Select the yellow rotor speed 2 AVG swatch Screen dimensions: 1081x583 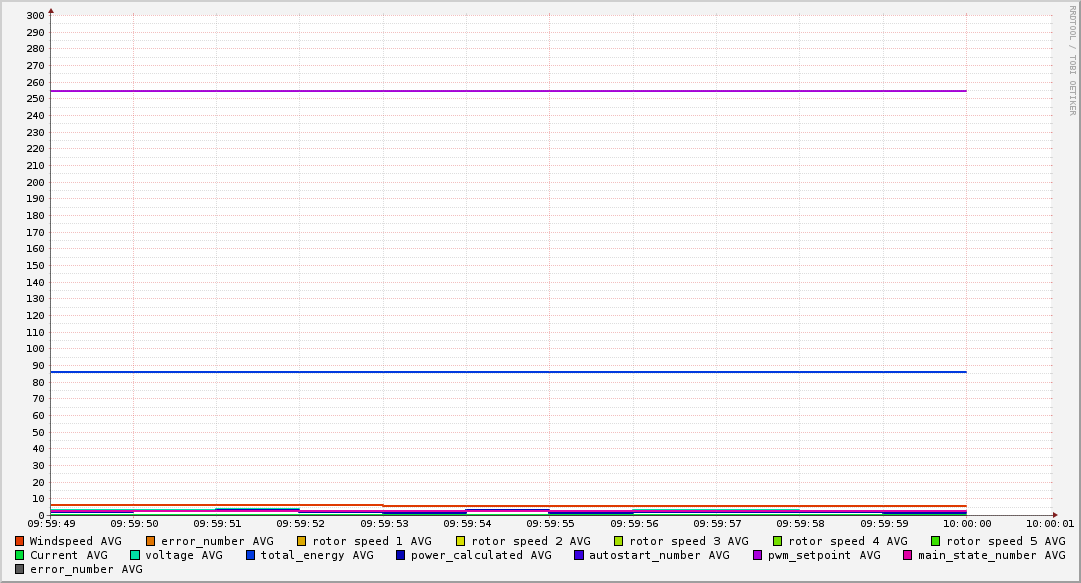461,541
